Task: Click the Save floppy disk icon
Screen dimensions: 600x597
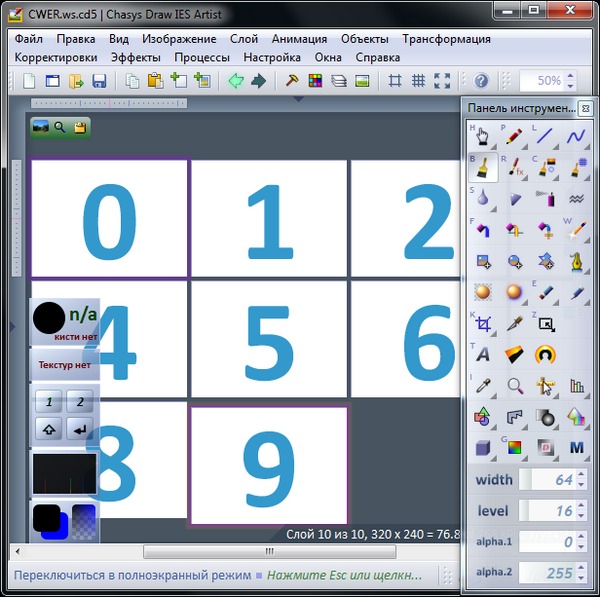Action: [100, 81]
